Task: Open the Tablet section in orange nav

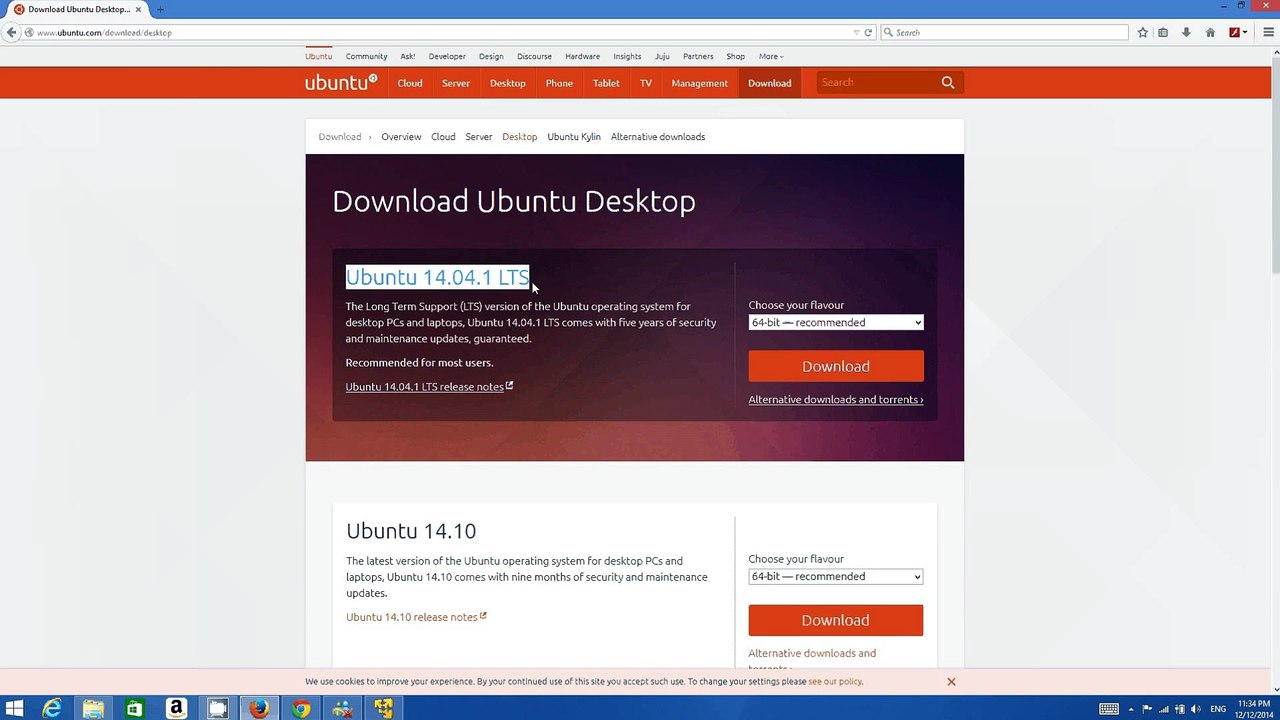Action: (606, 83)
